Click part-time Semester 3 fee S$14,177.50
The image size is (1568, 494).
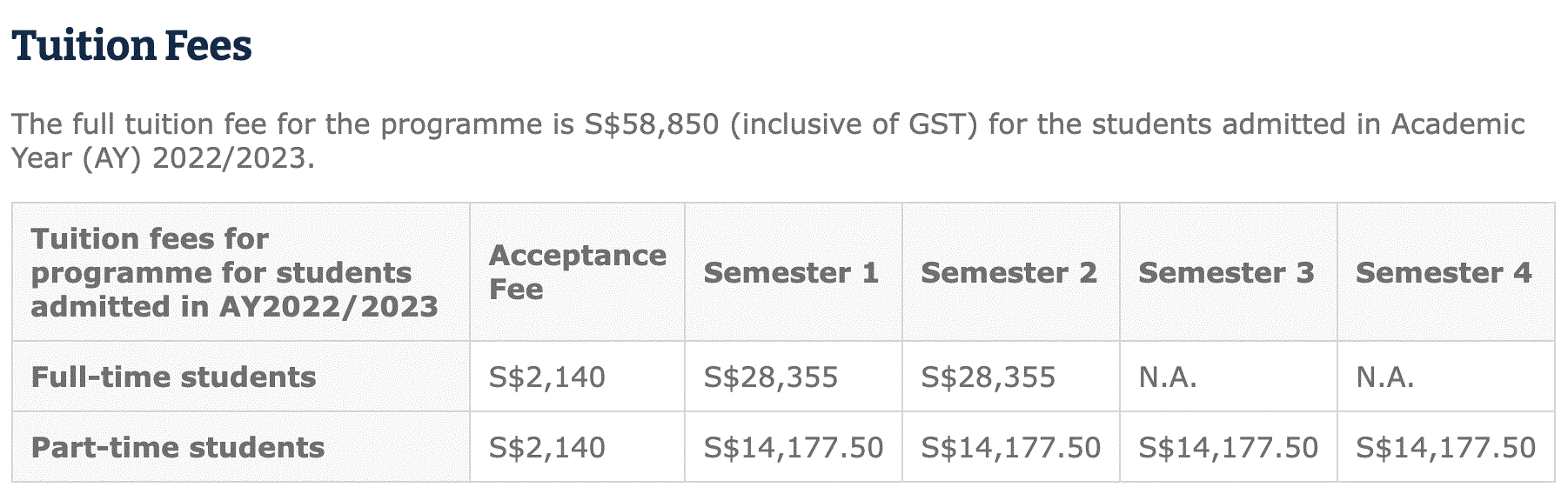point(1229,447)
